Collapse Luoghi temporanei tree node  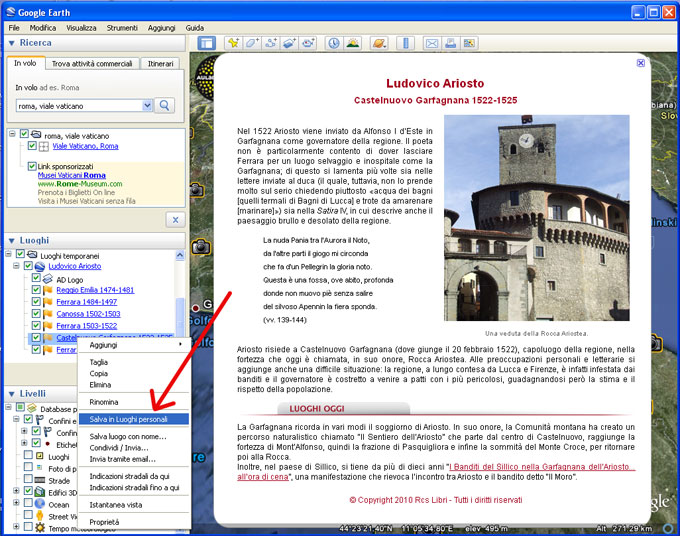click(8, 254)
